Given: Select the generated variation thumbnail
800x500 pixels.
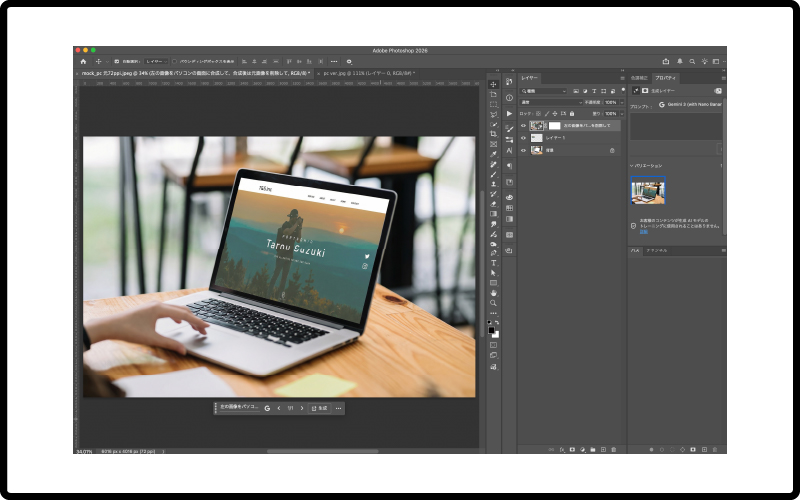Looking at the screenshot, I should (648, 190).
